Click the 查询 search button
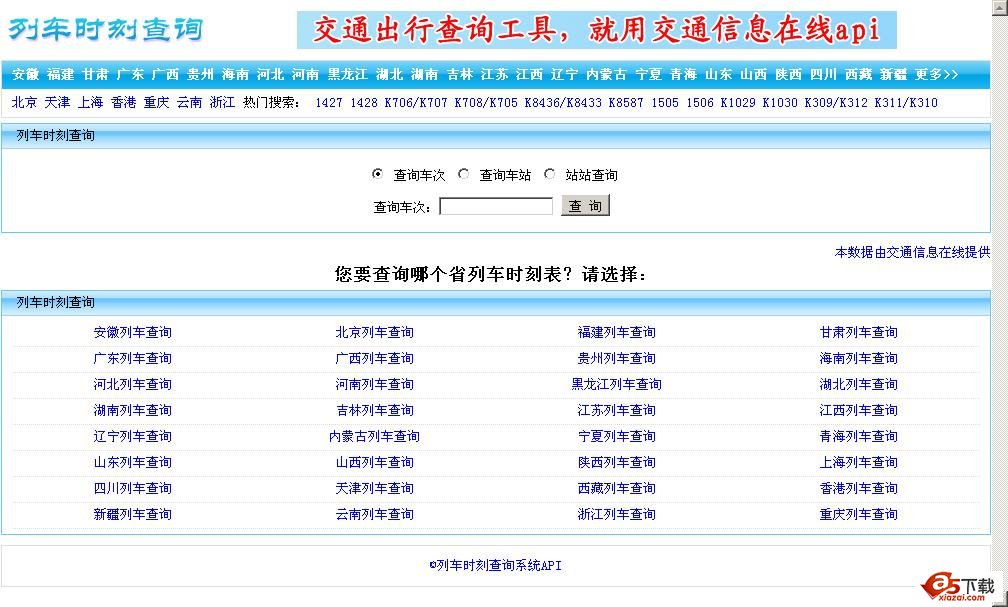 click(586, 205)
